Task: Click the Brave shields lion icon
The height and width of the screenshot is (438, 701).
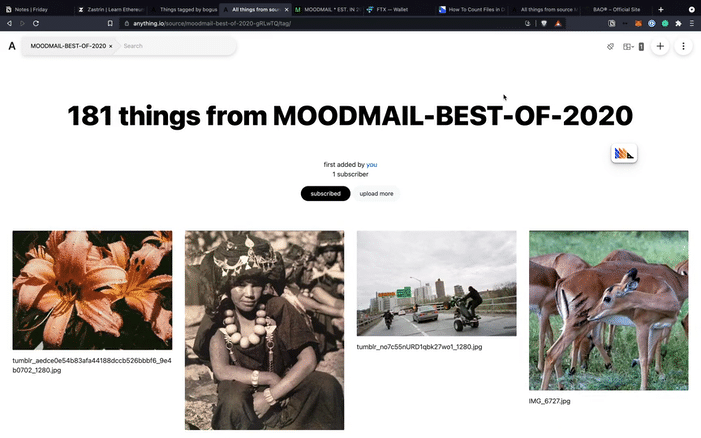Action: point(544,23)
